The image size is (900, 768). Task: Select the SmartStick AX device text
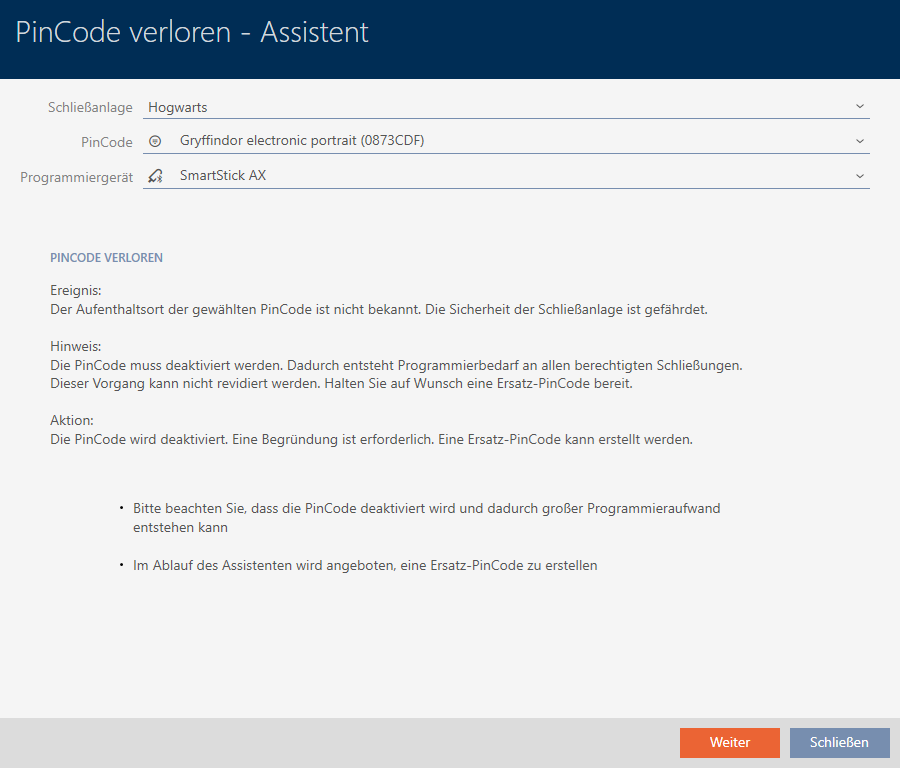click(x=223, y=176)
